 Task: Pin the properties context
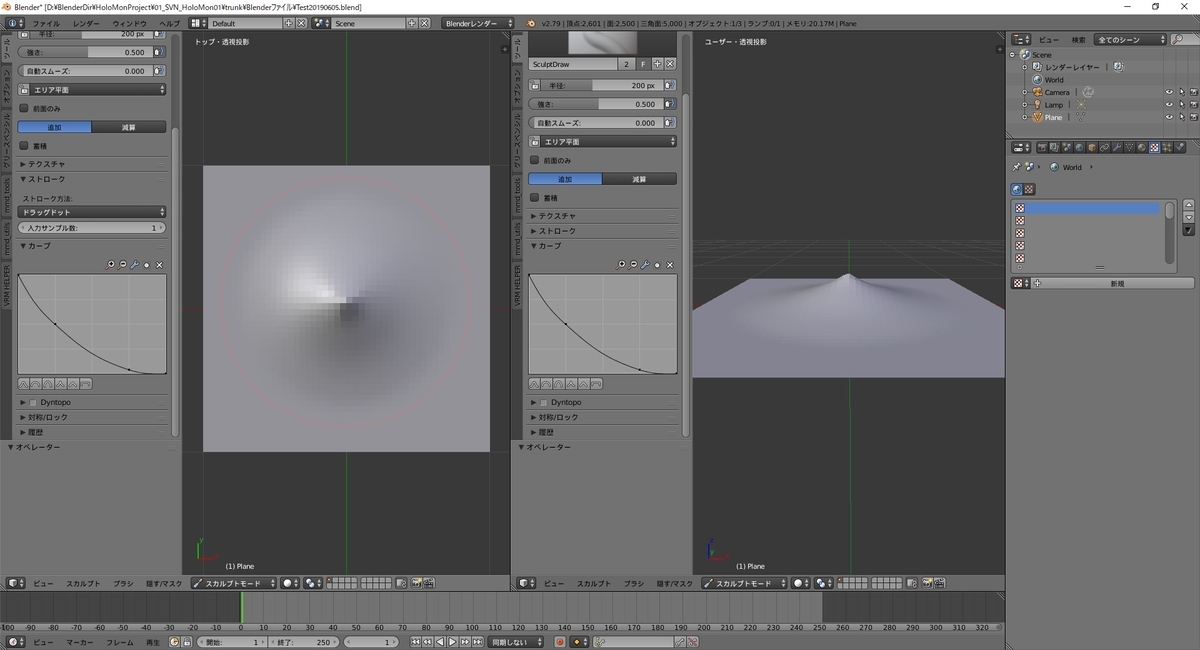click(x=1017, y=167)
